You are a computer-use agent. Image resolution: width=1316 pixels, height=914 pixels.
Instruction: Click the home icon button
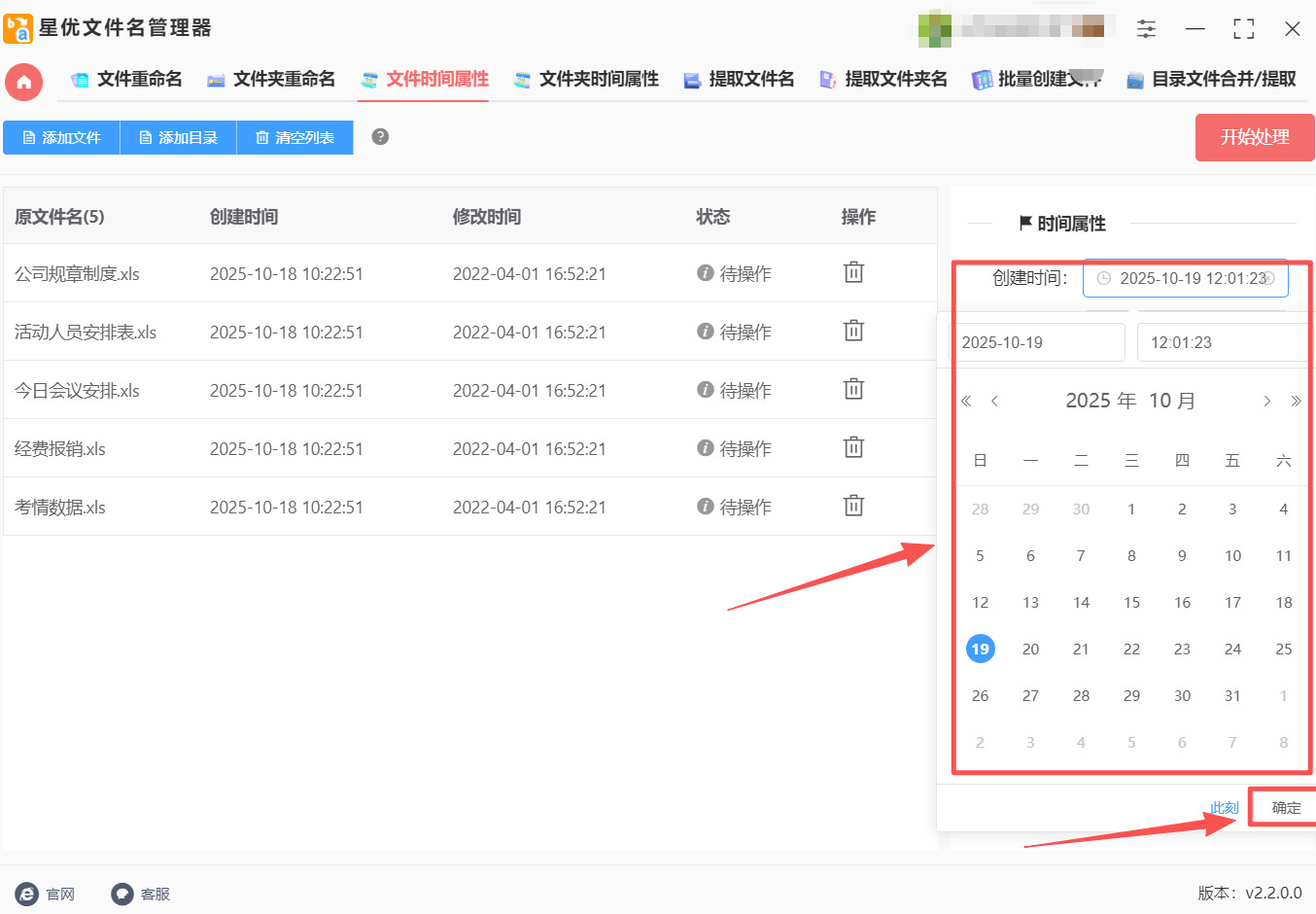24,82
